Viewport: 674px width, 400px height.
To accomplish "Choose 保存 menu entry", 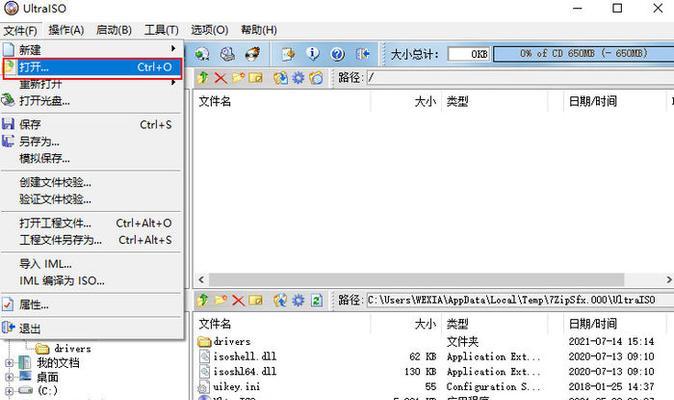I will click(x=92, y=125).
